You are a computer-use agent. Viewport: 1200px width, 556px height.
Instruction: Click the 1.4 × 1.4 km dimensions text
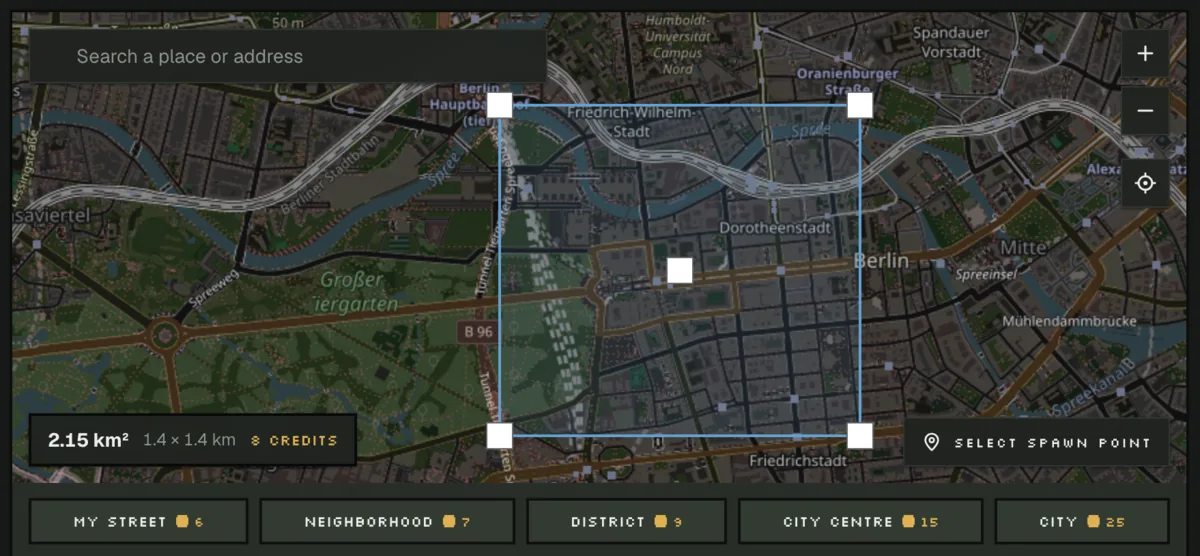tap(189, 440)
